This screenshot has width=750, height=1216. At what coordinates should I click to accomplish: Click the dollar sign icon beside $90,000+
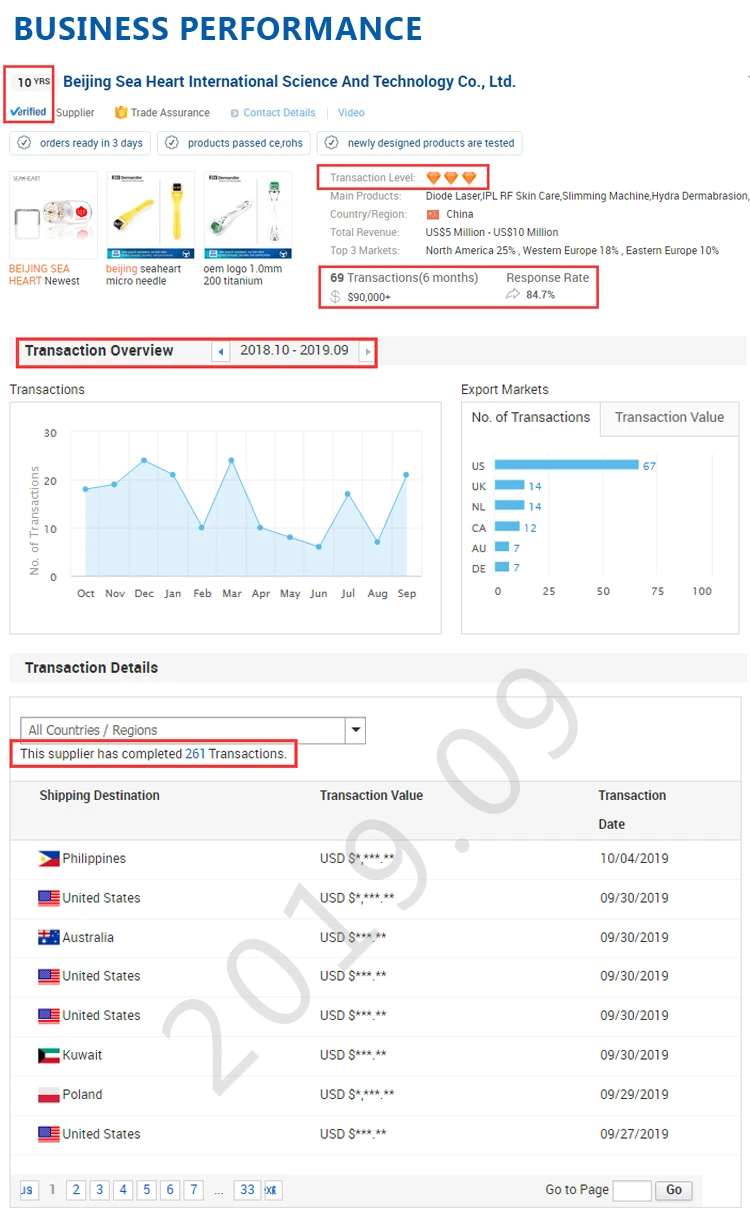336,297
